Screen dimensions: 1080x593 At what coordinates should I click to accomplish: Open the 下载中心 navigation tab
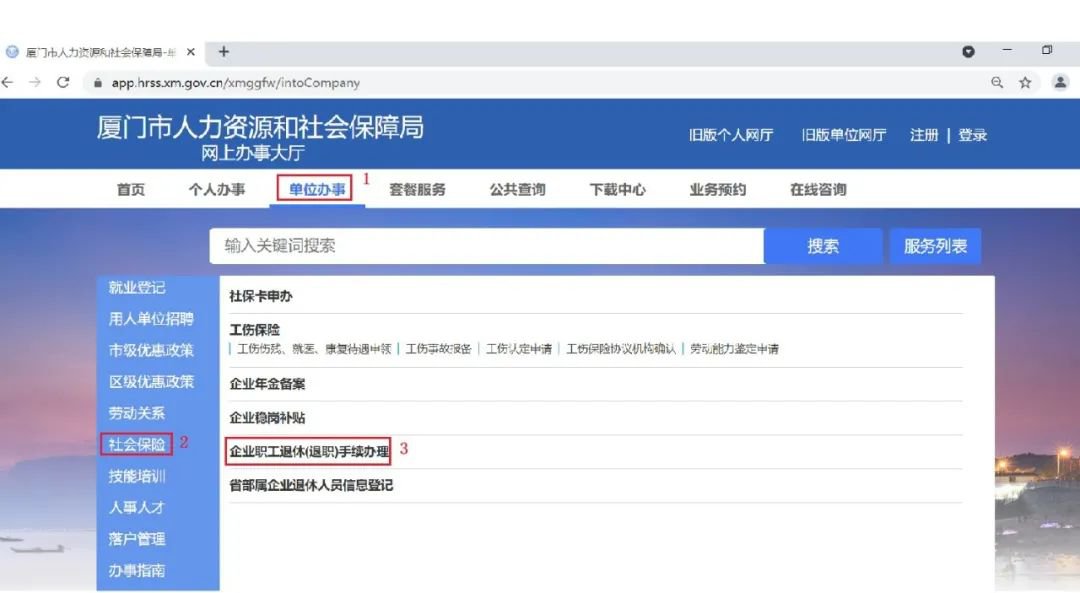click(617, 189)
